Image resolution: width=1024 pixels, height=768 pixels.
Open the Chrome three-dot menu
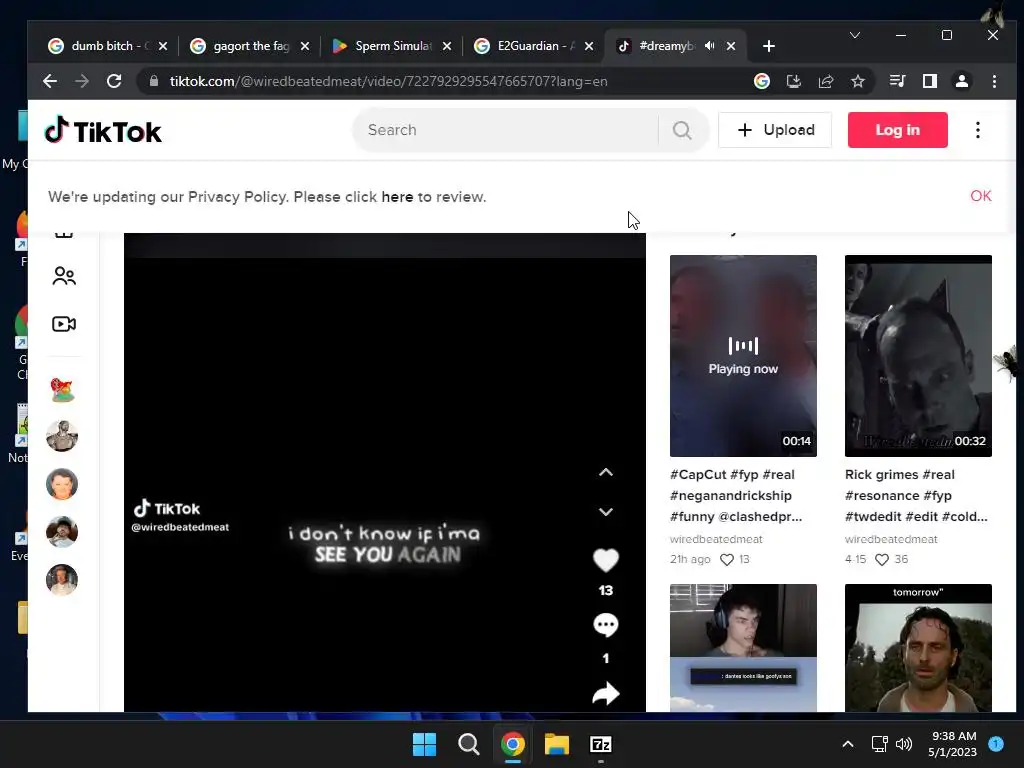[994, 81]
